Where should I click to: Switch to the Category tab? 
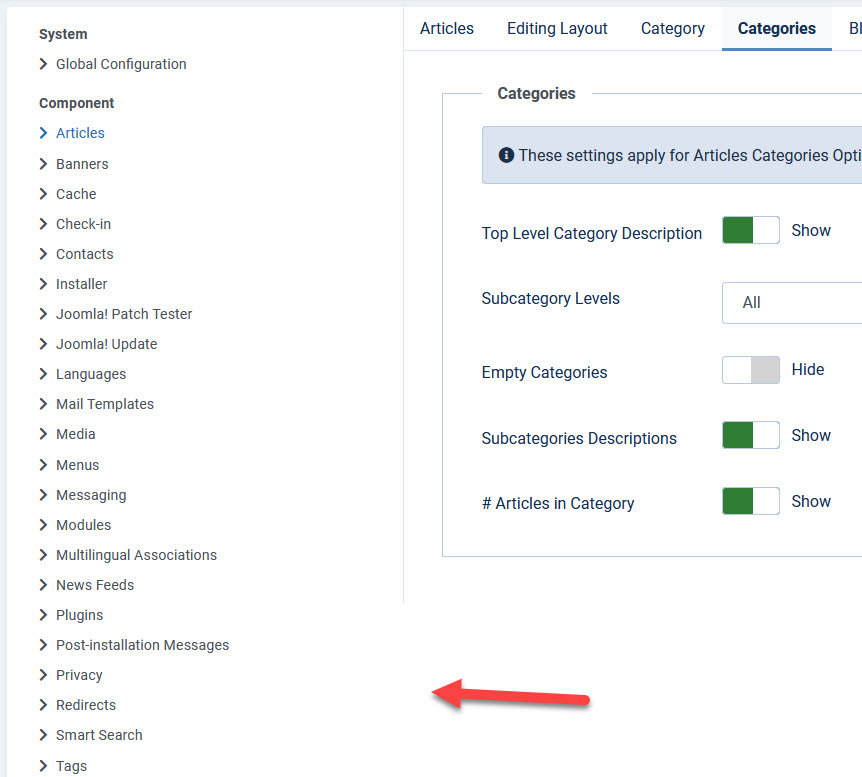[673, 29]
